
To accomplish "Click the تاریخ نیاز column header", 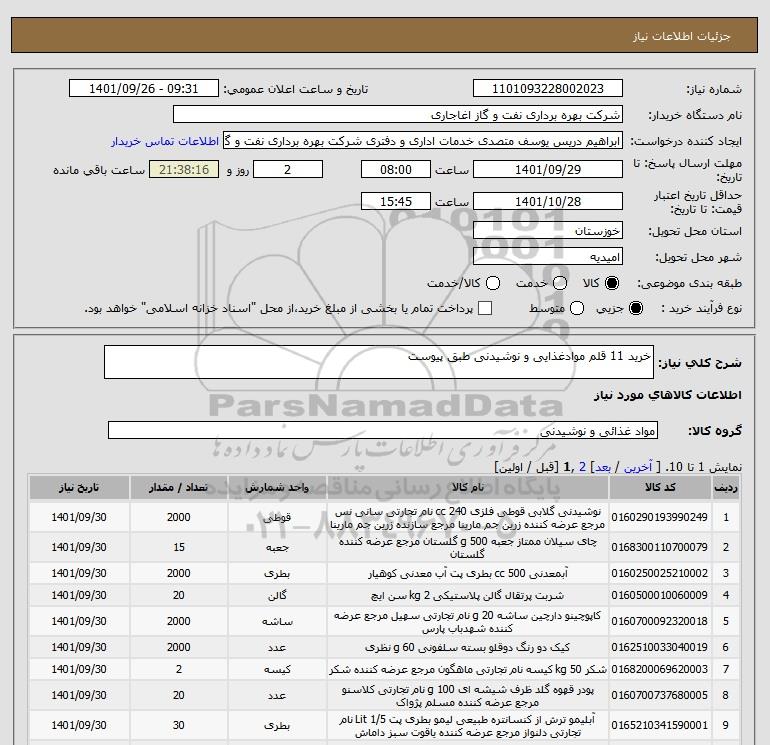I will [x=79, y=487].
